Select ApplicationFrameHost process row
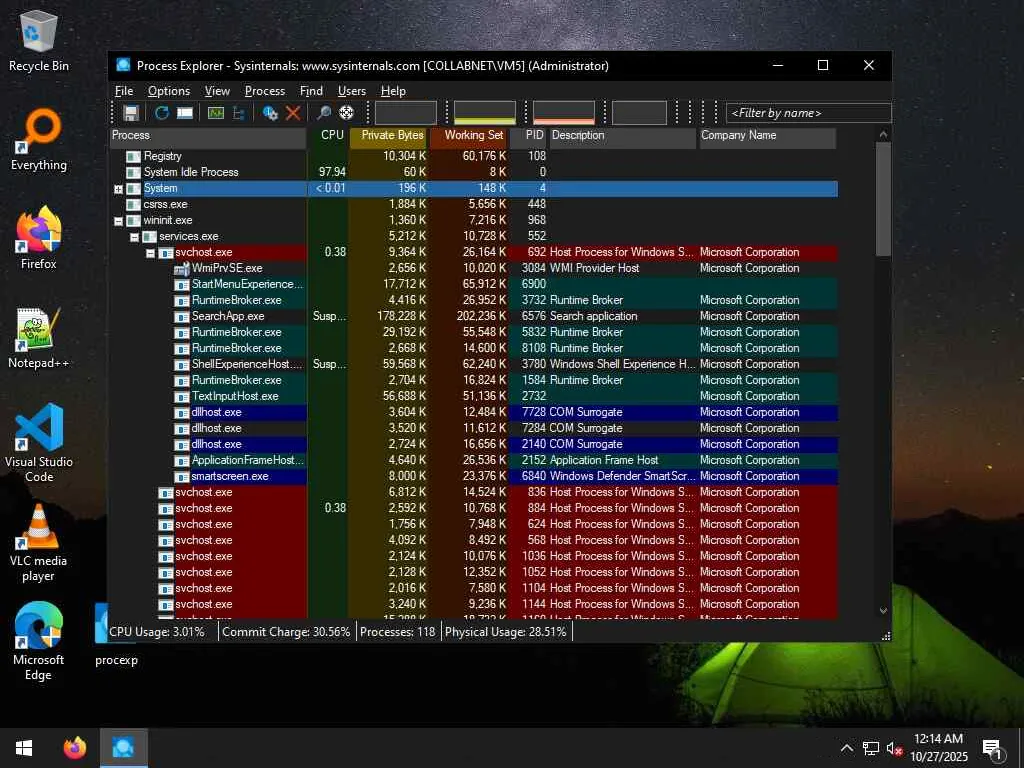Image resolution: width=1024 pixels, height=768 pixels. pyautogui.click(x=473, y=460)
